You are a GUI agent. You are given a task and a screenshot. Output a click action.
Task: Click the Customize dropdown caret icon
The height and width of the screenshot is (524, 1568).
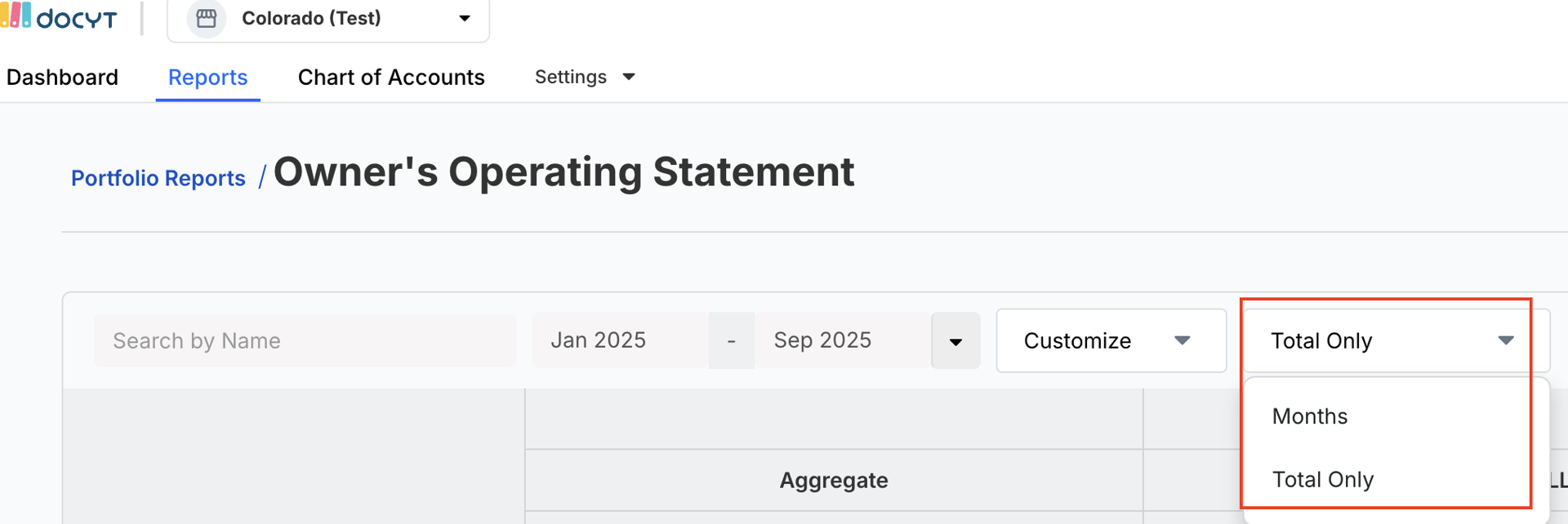(1182, 340)
